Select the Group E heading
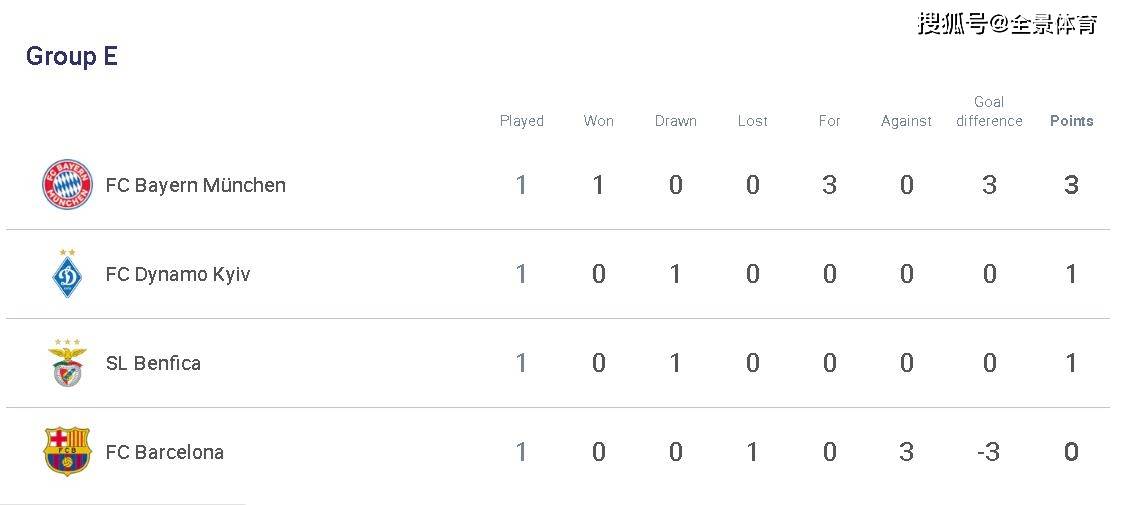The image size is (1122, 505). click(72, 56)
